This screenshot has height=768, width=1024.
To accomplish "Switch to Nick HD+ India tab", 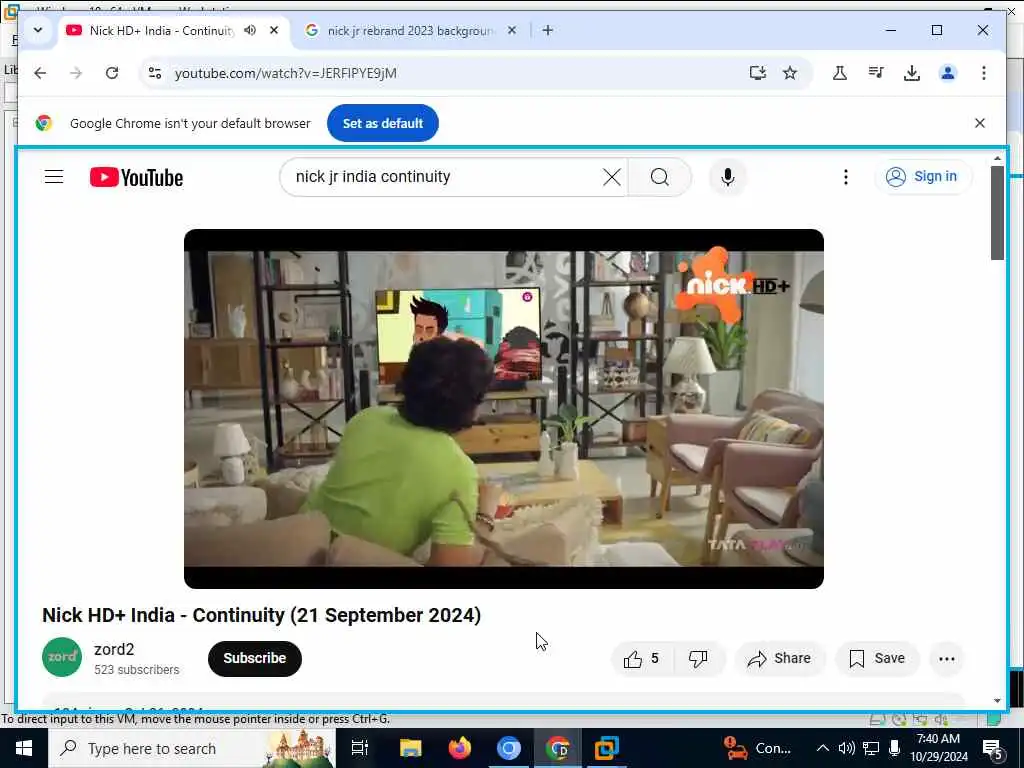I will [161, 31].
